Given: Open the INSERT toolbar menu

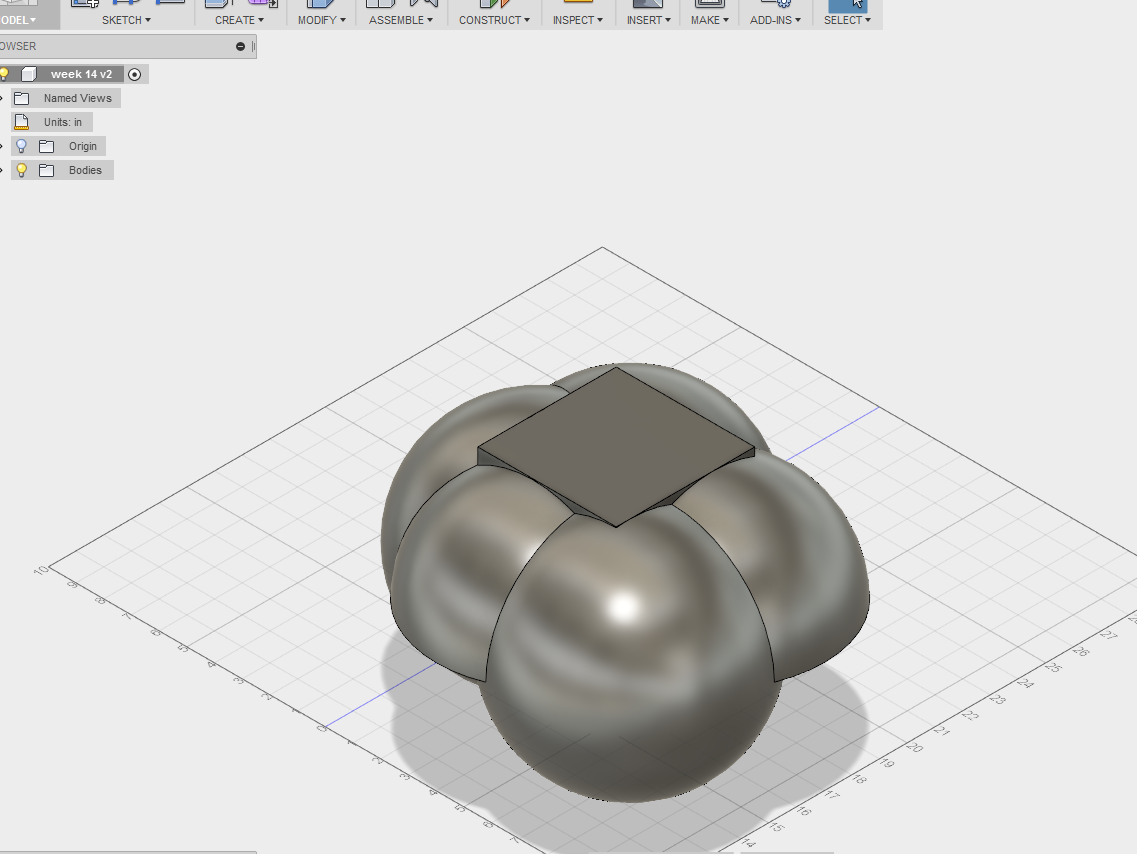Looking at the screenshot, I should pyautogui.click(x=648, y=20).
